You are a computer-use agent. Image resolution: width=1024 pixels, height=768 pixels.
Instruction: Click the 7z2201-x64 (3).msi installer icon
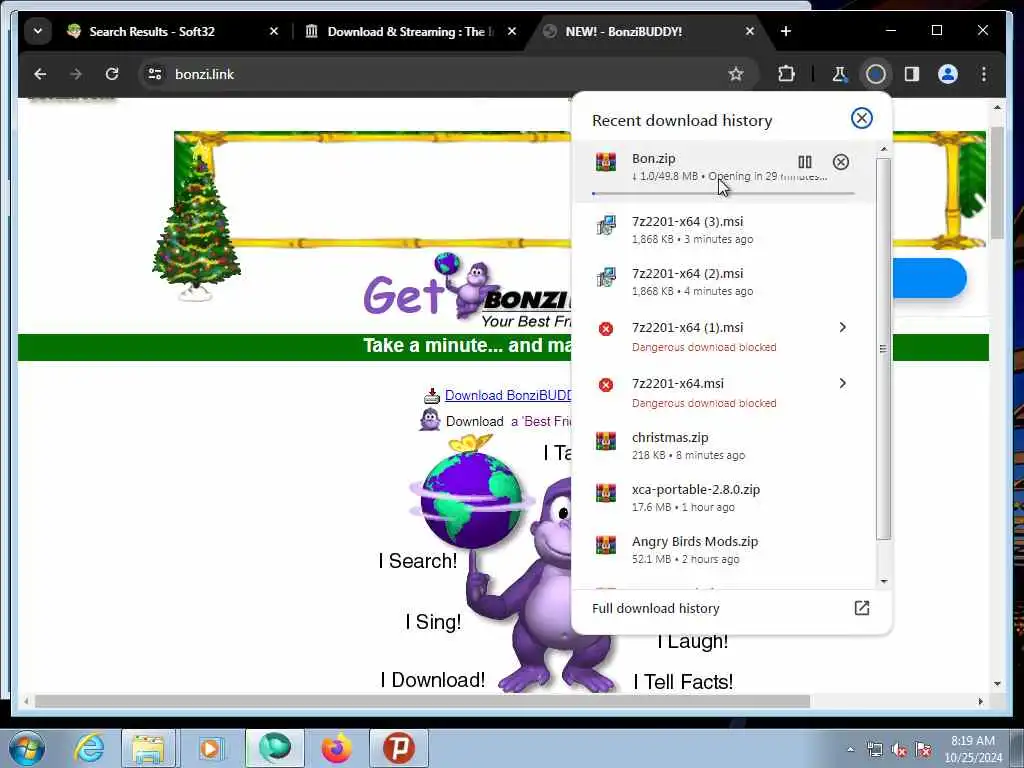coord(605,225)
